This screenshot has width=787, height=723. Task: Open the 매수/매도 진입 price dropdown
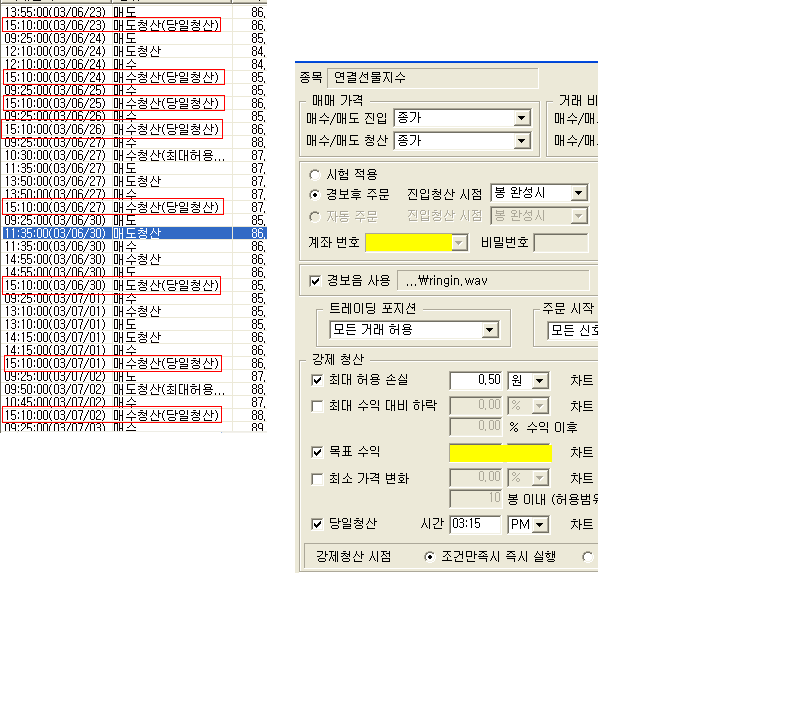520,118
